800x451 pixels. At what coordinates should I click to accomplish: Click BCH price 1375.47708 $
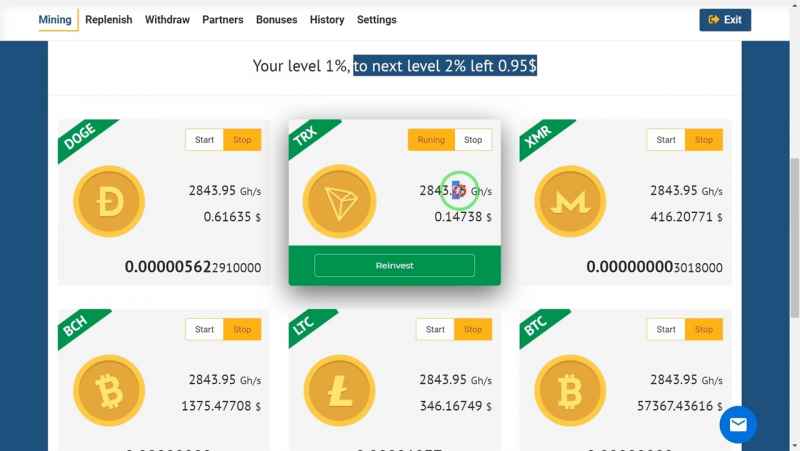pyautogui.click(x=221, y=406)
